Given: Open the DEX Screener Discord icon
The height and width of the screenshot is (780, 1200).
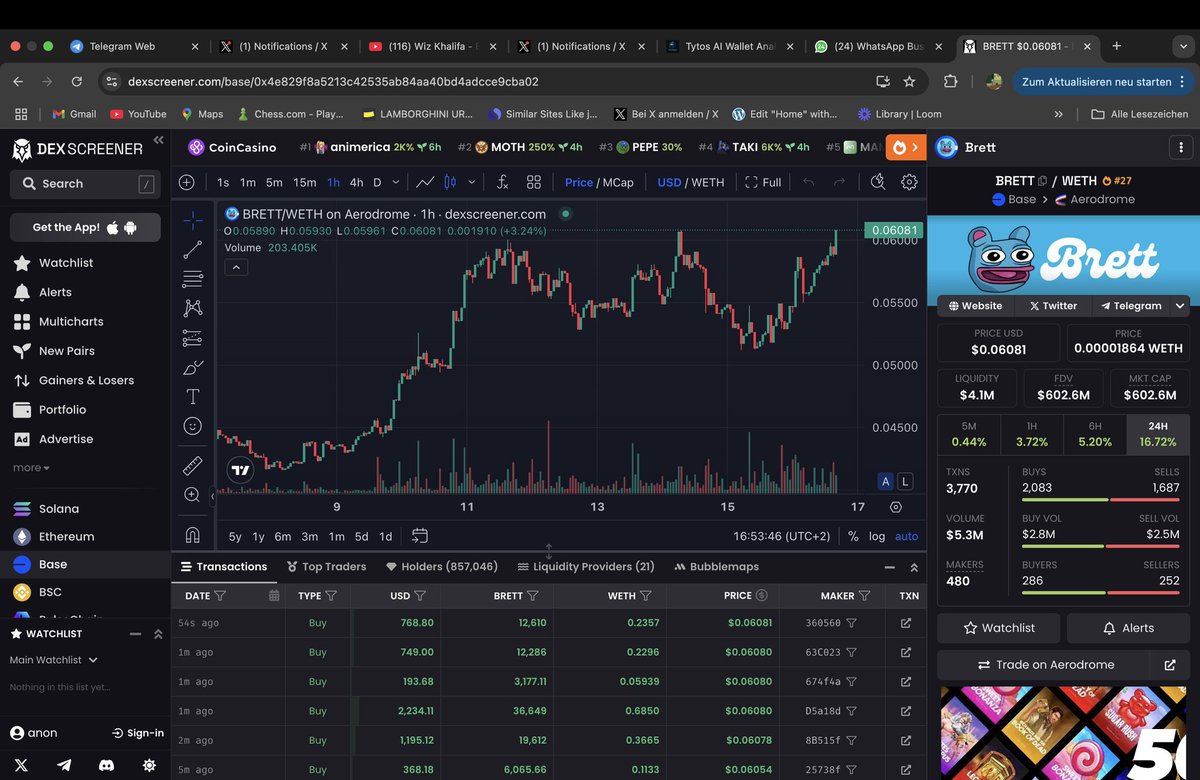Looking at the screenshot, I should (106, 764).
